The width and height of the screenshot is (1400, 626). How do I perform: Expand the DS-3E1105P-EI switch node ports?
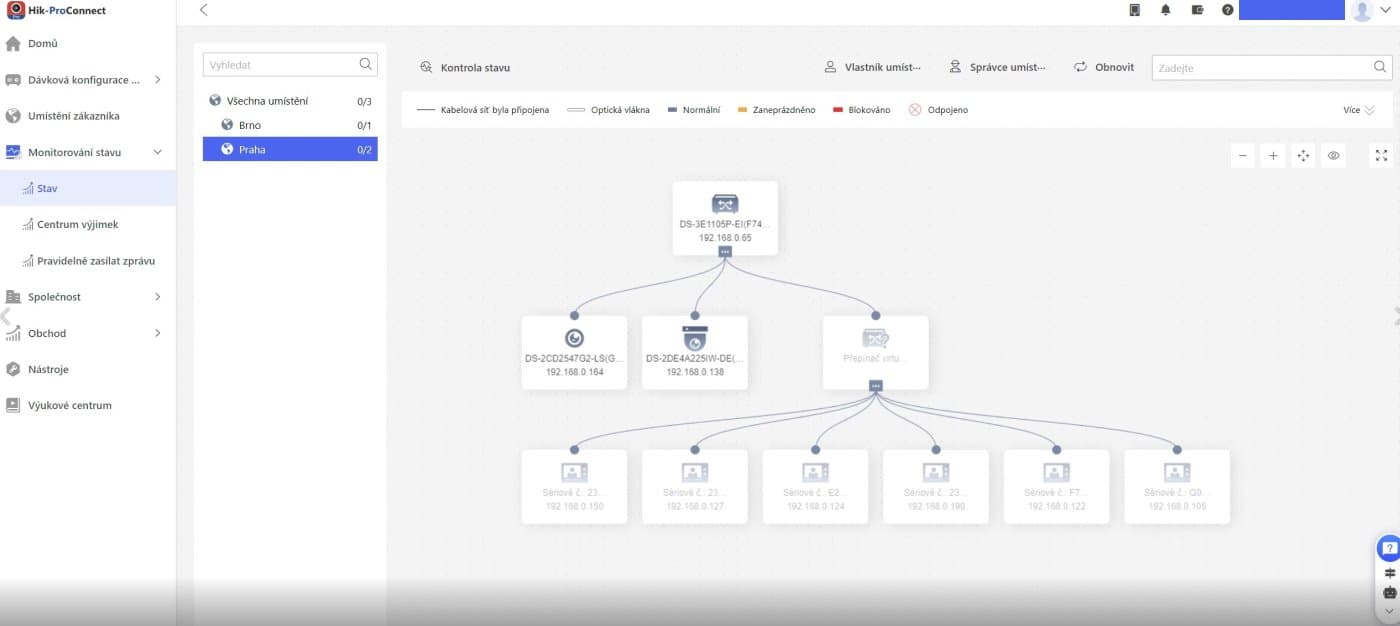(725, 252)
